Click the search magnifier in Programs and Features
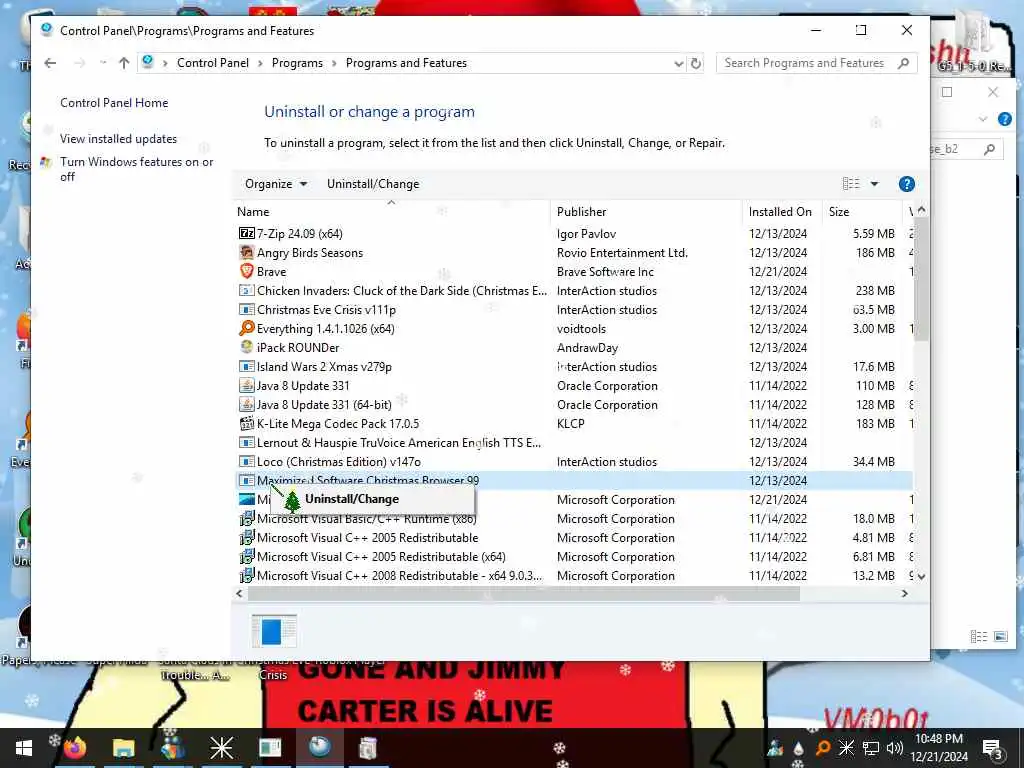 903,63
